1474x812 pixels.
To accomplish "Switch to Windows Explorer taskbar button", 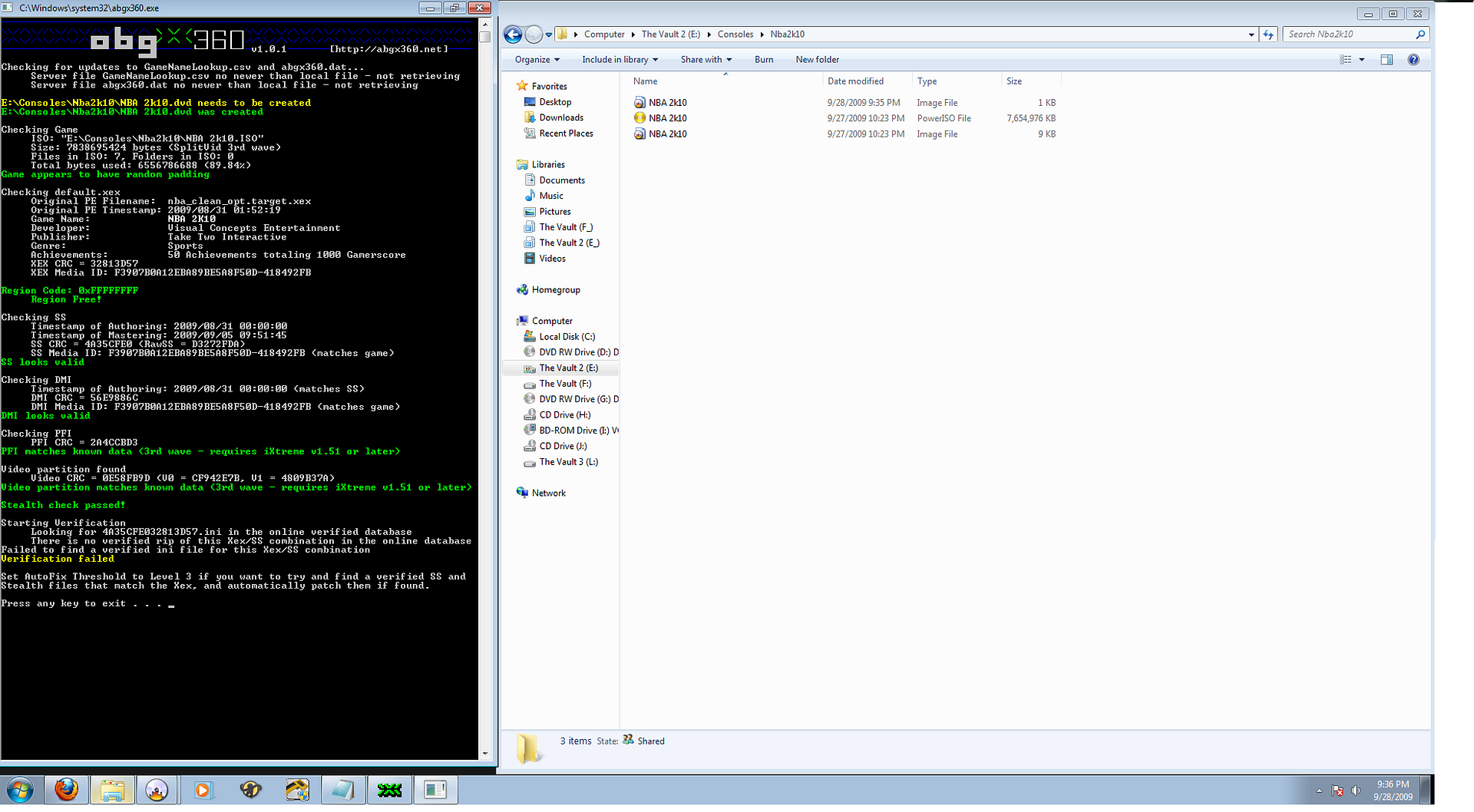I will coord(112,790).
